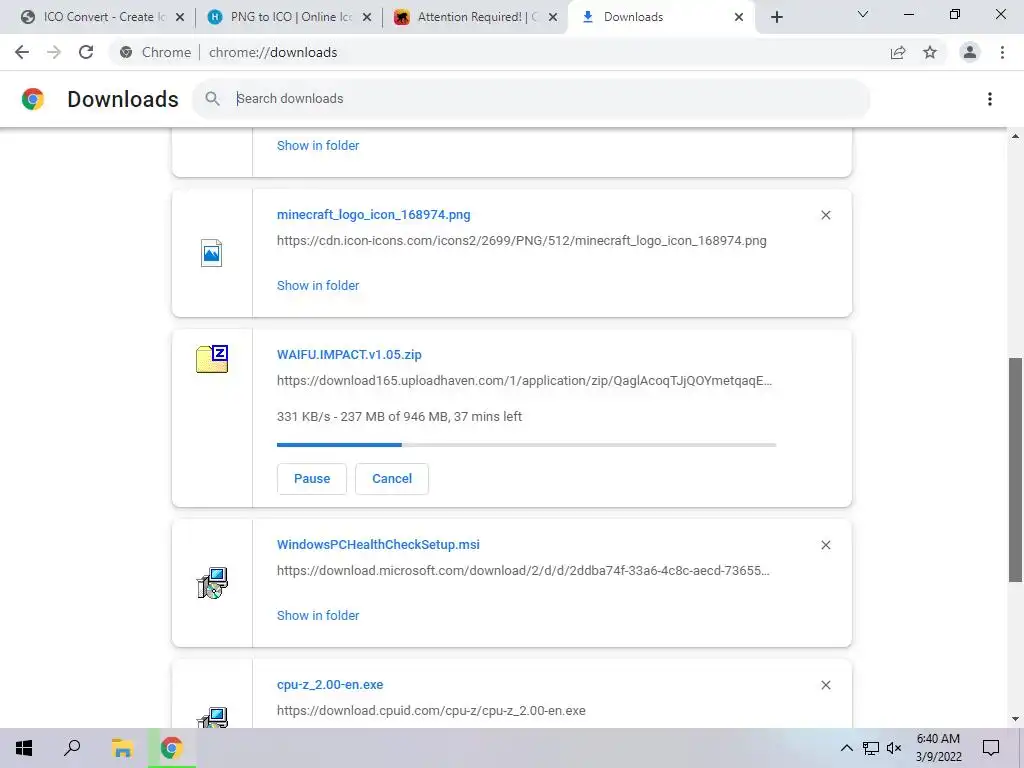1024x768 pixels.
Task: Click the uploadhaven.com source URL
Action: pyautogui.click(x=524, y=380)
